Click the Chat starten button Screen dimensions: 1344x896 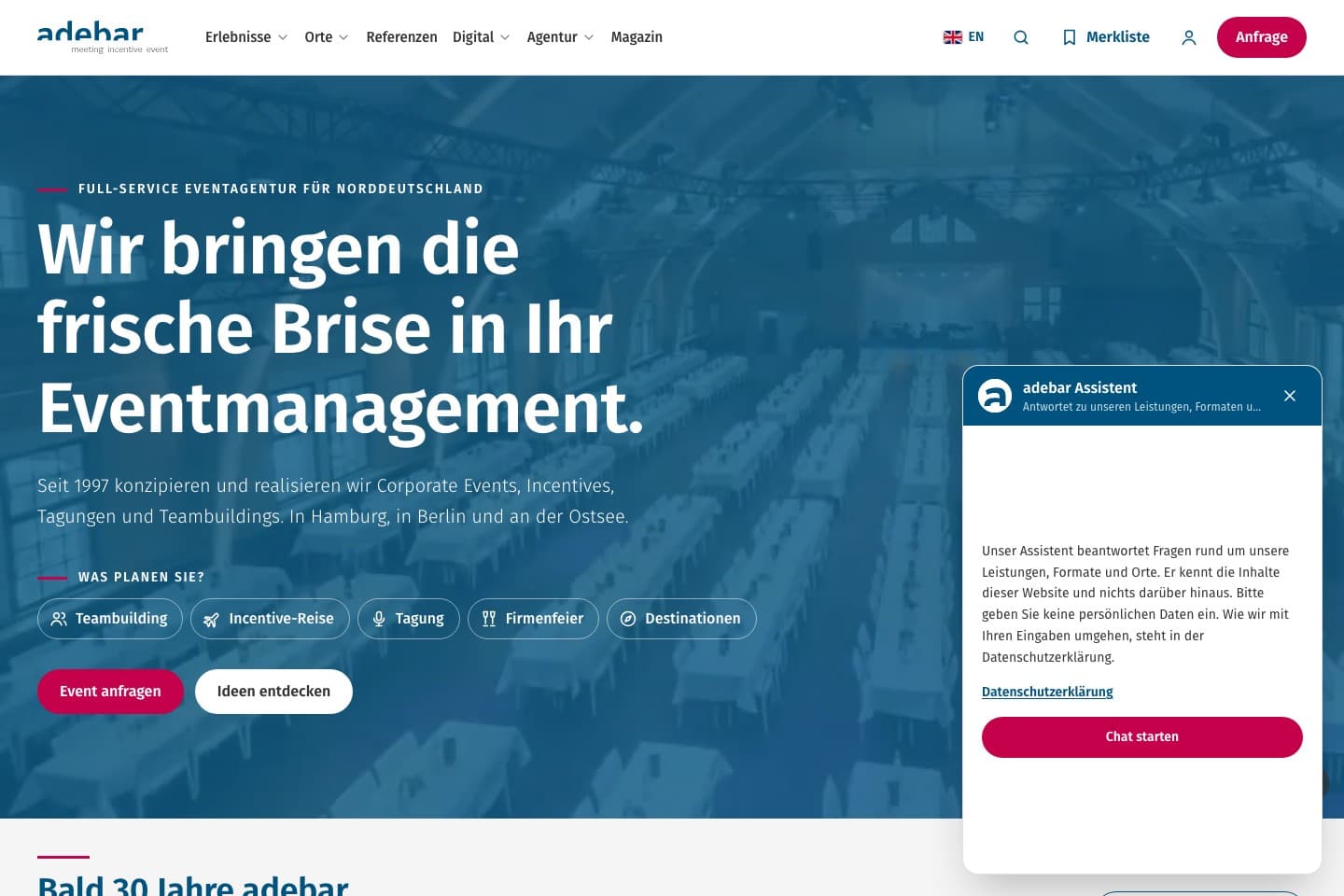(1142, 737)
